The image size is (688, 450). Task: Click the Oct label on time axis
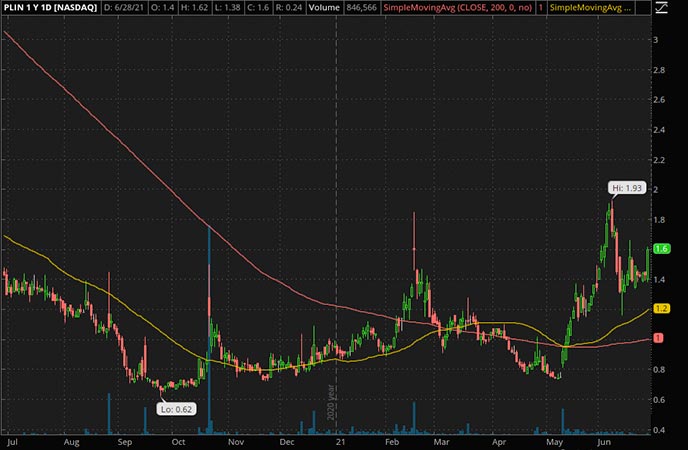click(178, 442)
